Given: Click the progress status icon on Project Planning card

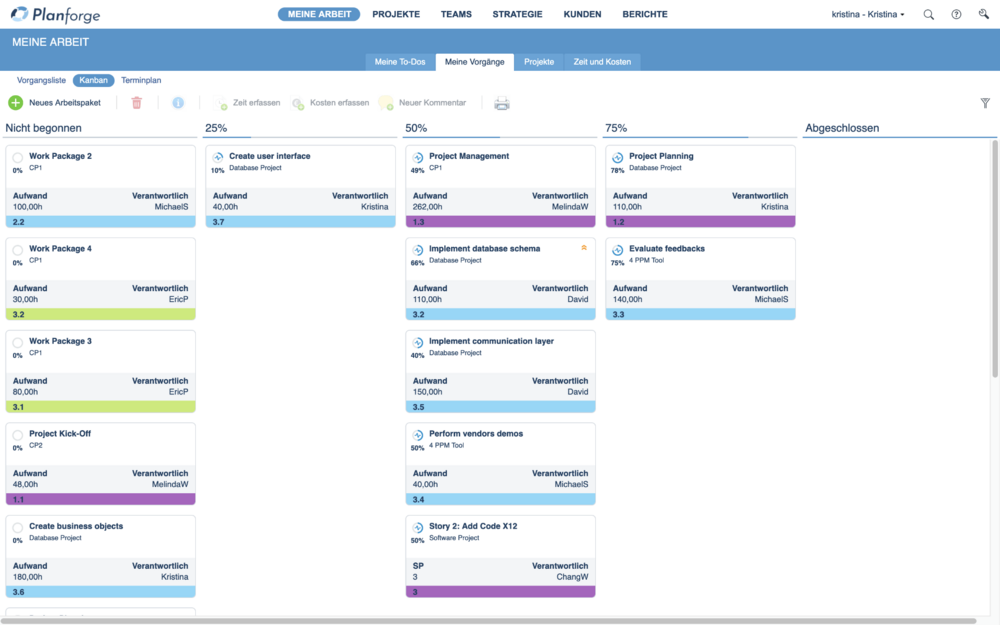Looking at the screenshot, I should 618,157.
